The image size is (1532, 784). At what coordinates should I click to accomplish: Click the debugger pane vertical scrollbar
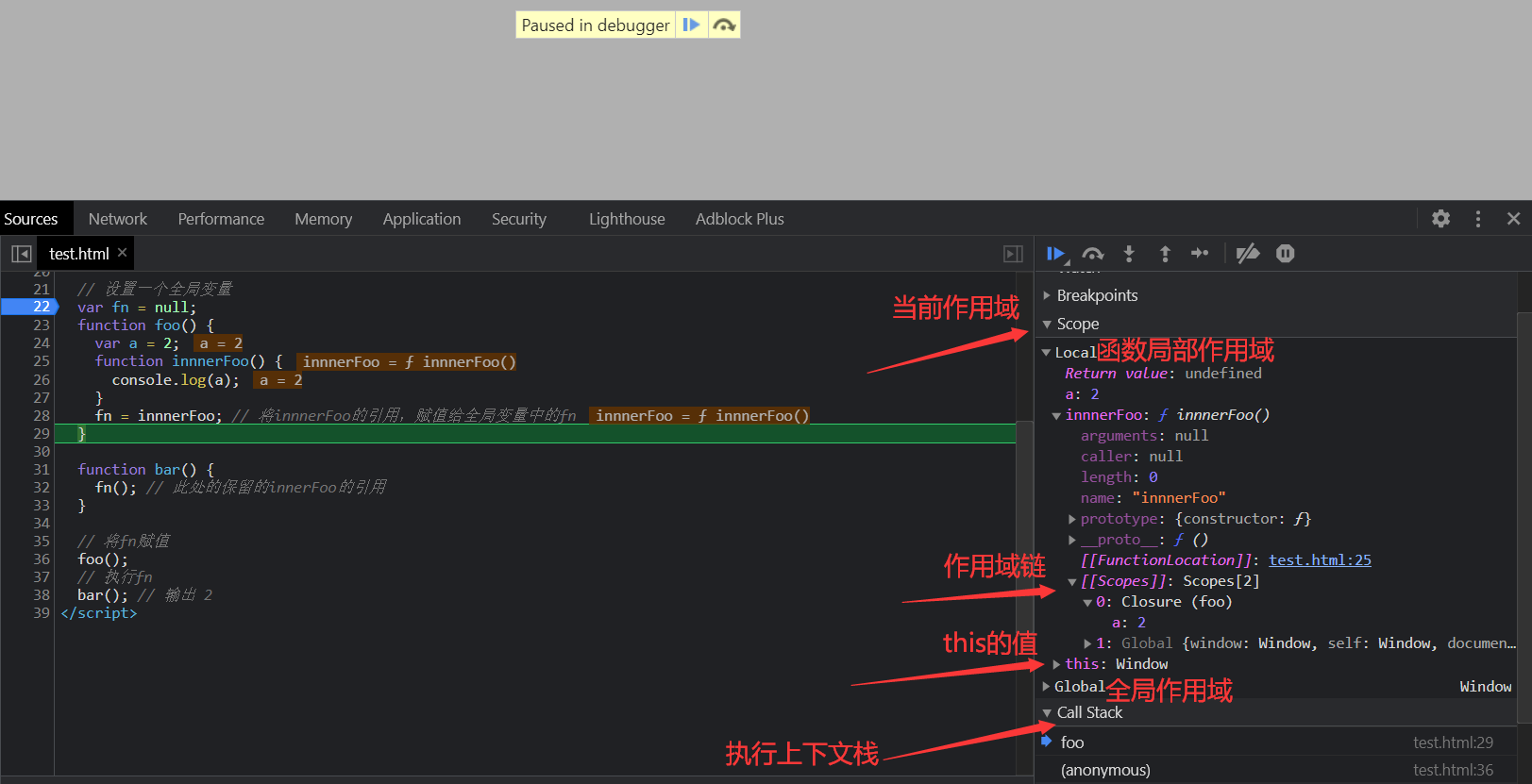point(1524,519)
